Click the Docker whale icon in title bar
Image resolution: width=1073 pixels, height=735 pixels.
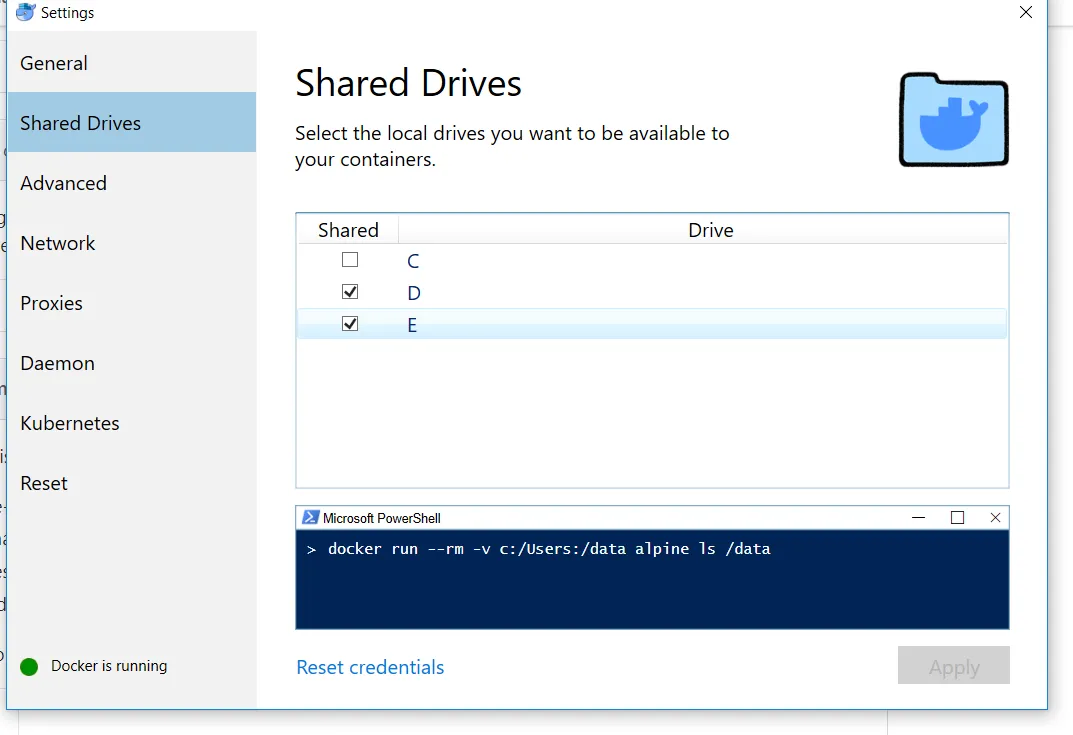click(25, 12)
